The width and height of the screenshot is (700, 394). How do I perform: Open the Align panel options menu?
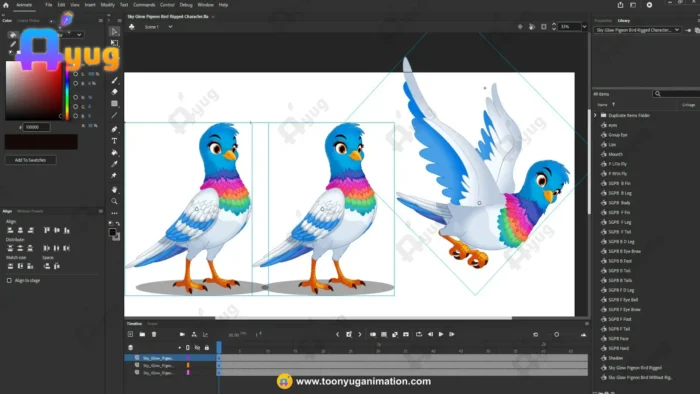pos(100,211)
